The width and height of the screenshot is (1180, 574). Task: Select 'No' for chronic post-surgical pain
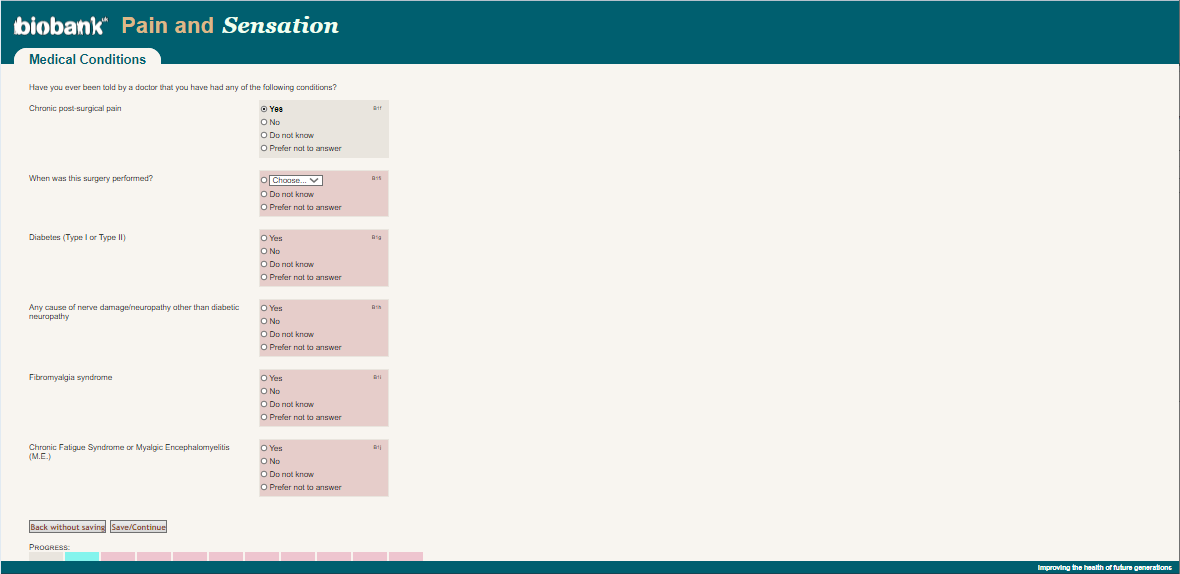264,122
